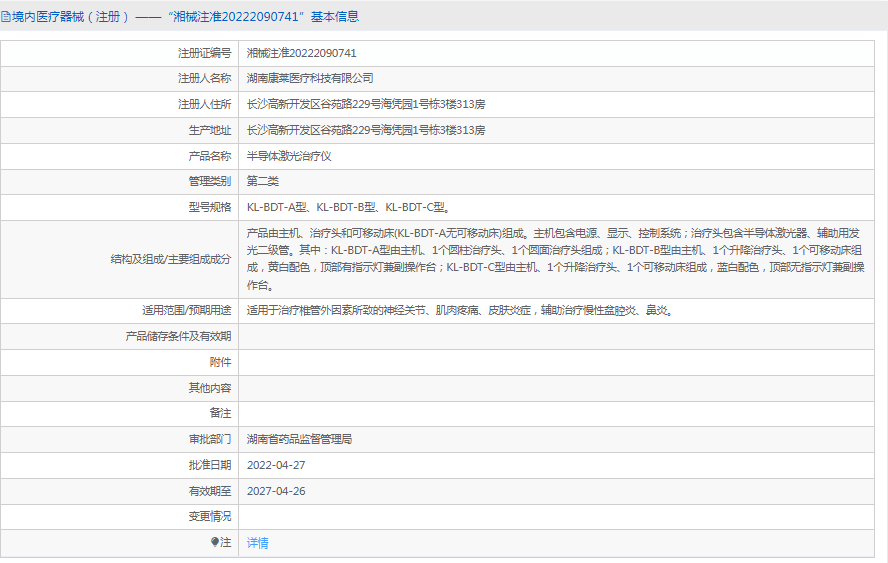
Task: Click the 变更情况 label
Action: pos(210,517)
